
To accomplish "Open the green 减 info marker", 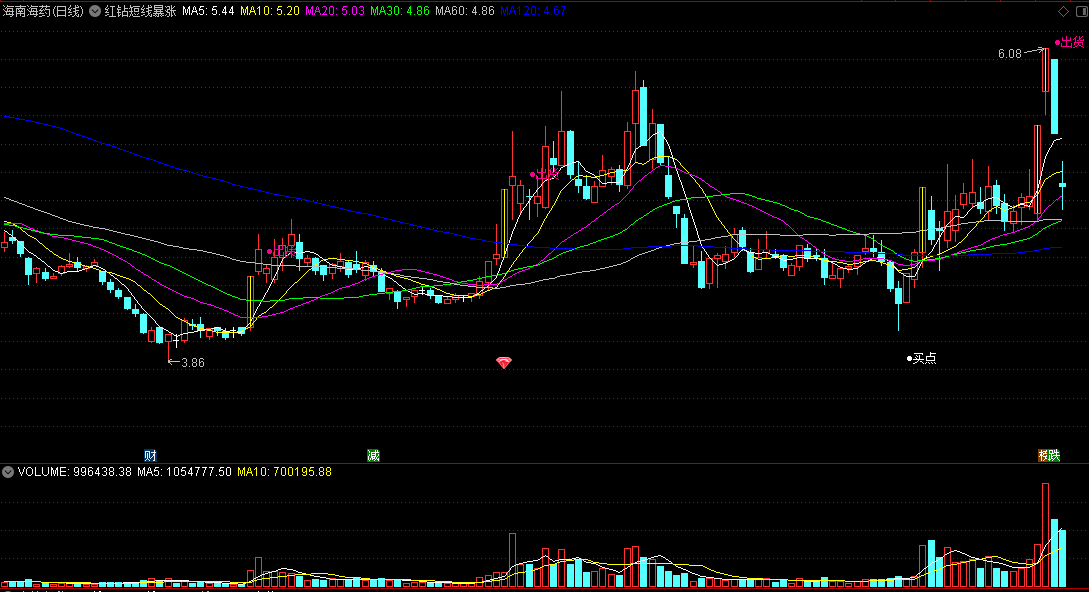I will pos(373,456).
